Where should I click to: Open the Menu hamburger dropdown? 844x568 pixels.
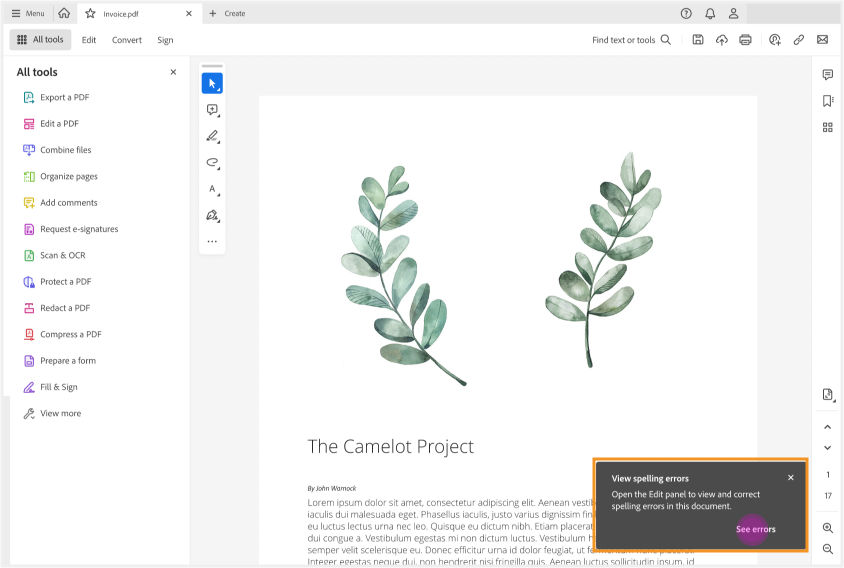(27, 14)
